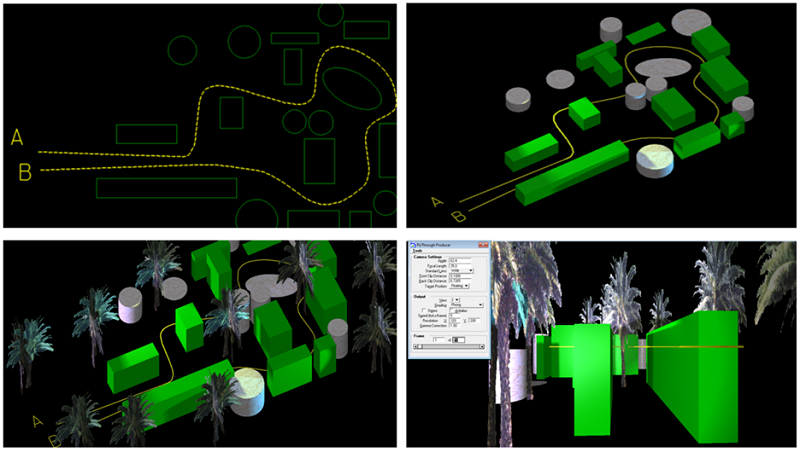Screen dimensions: 800x452
Task: Click the Front Clip Distance field
Action: 459,275
